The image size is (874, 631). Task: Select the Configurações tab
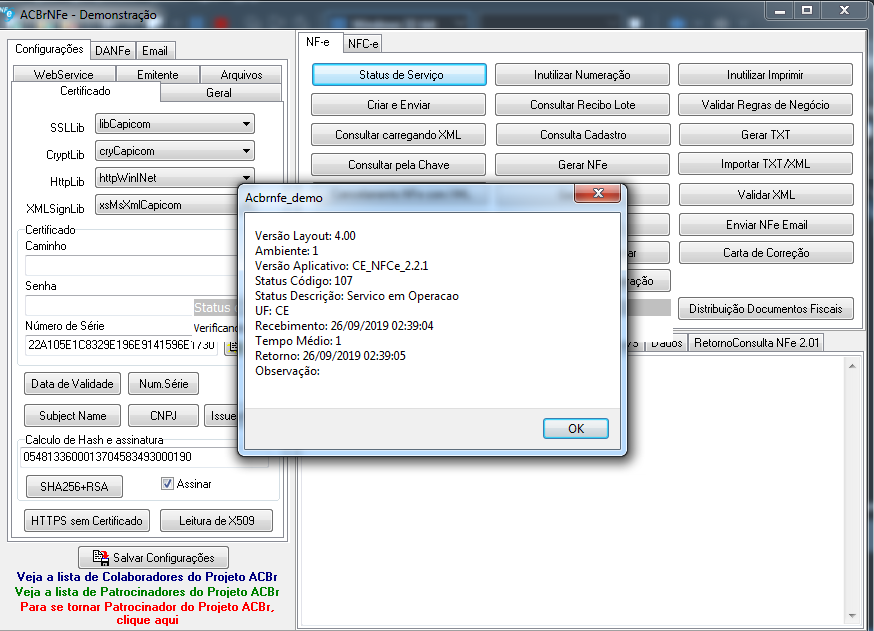49,48
